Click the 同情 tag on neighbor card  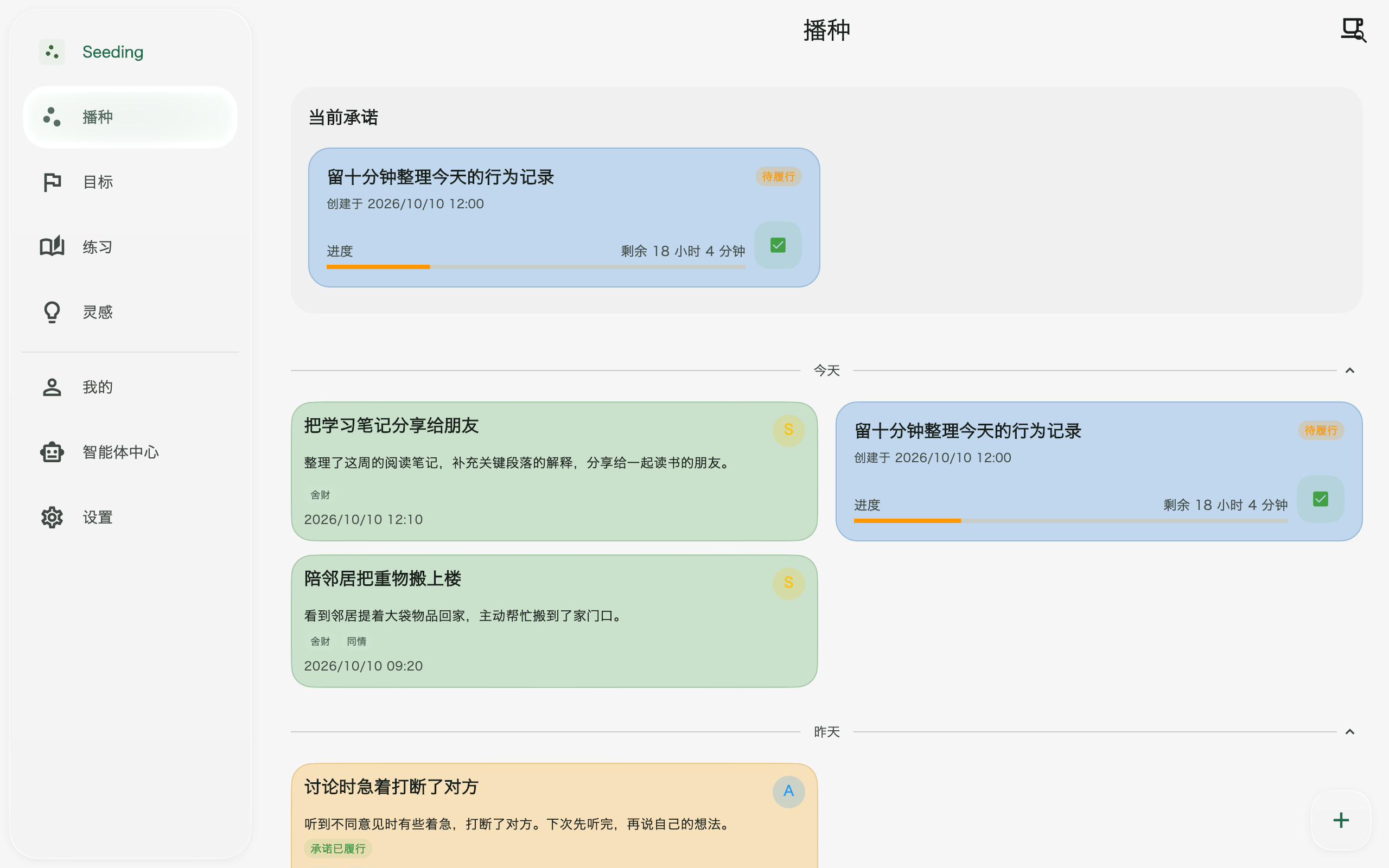coord(356,641)
